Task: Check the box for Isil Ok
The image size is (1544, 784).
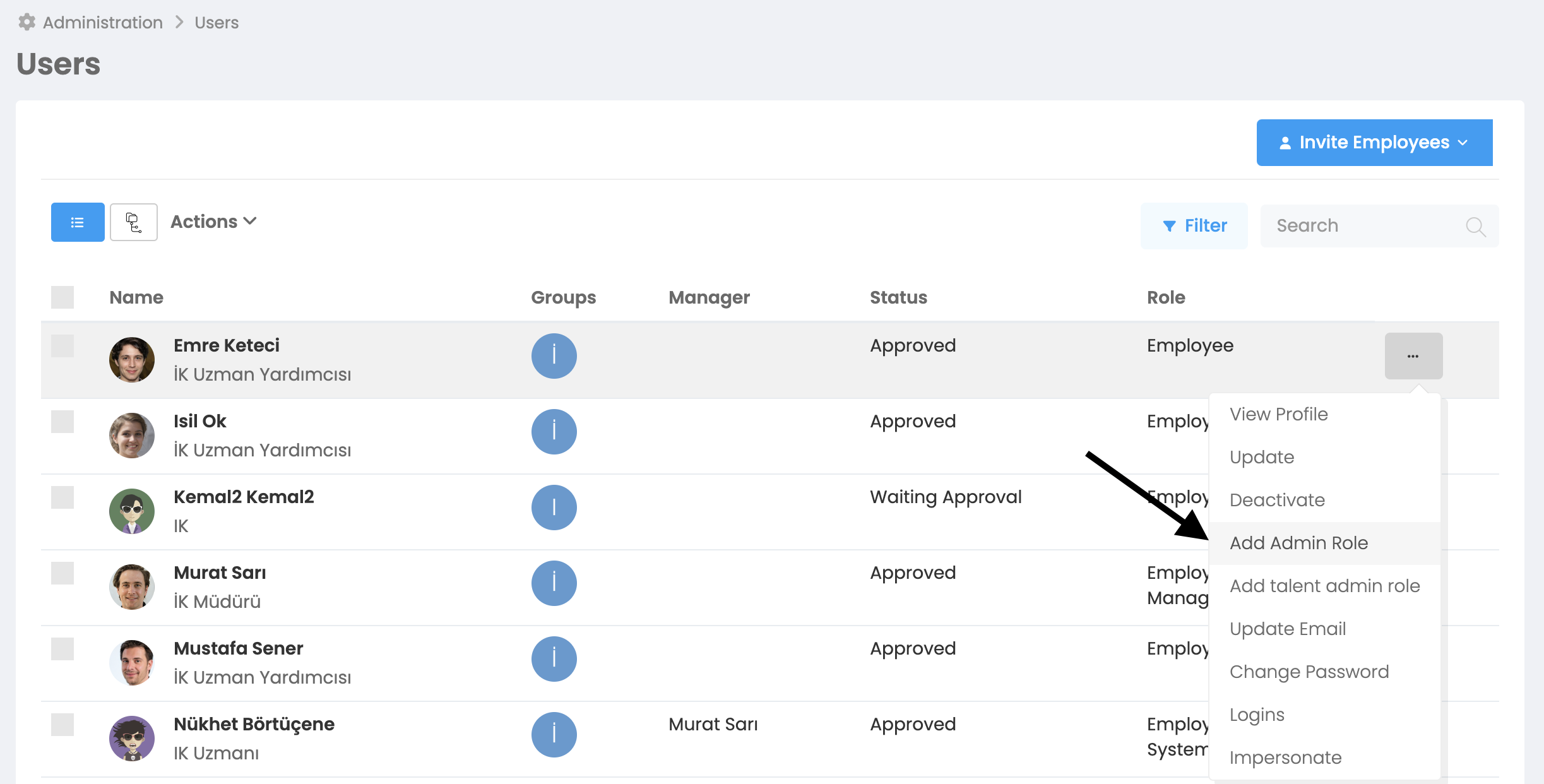Action: pos(62,422)
